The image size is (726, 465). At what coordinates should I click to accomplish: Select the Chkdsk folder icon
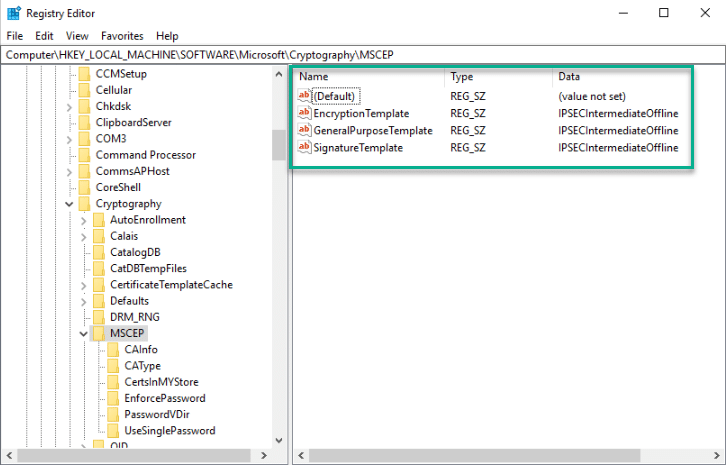point(84,107)
